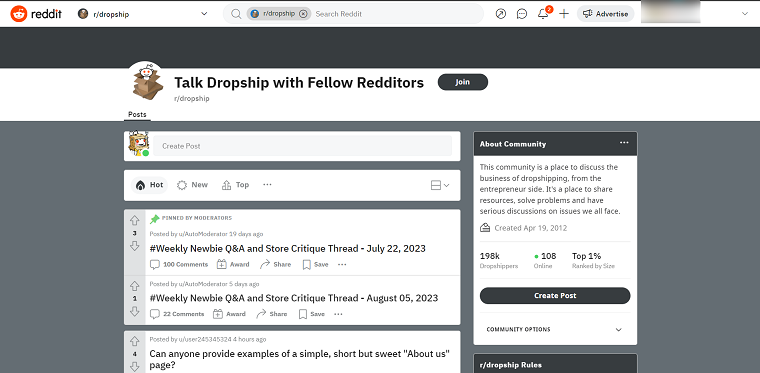Expand the Community Options section

(x=555, y=329)
